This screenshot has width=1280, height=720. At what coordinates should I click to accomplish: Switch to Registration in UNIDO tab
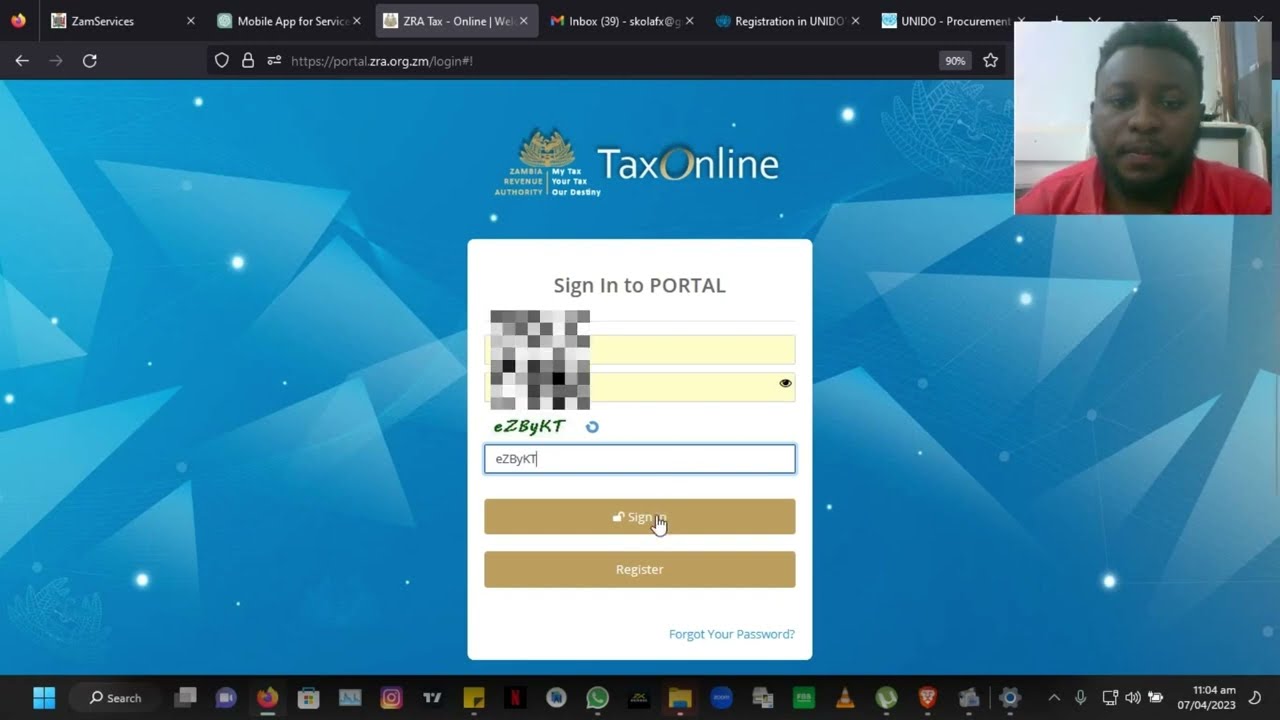788,21
